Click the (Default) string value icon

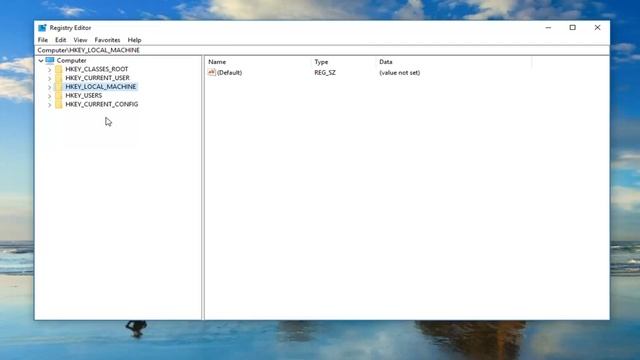[x=211, y=72]
